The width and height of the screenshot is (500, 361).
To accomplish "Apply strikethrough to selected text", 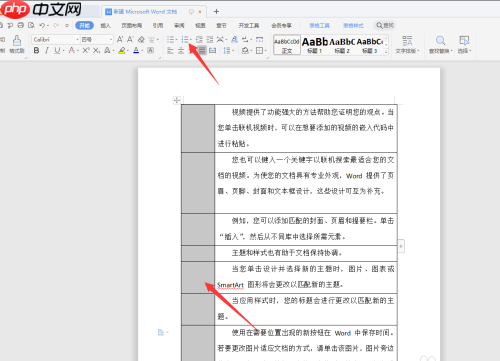I will point(72,50).
